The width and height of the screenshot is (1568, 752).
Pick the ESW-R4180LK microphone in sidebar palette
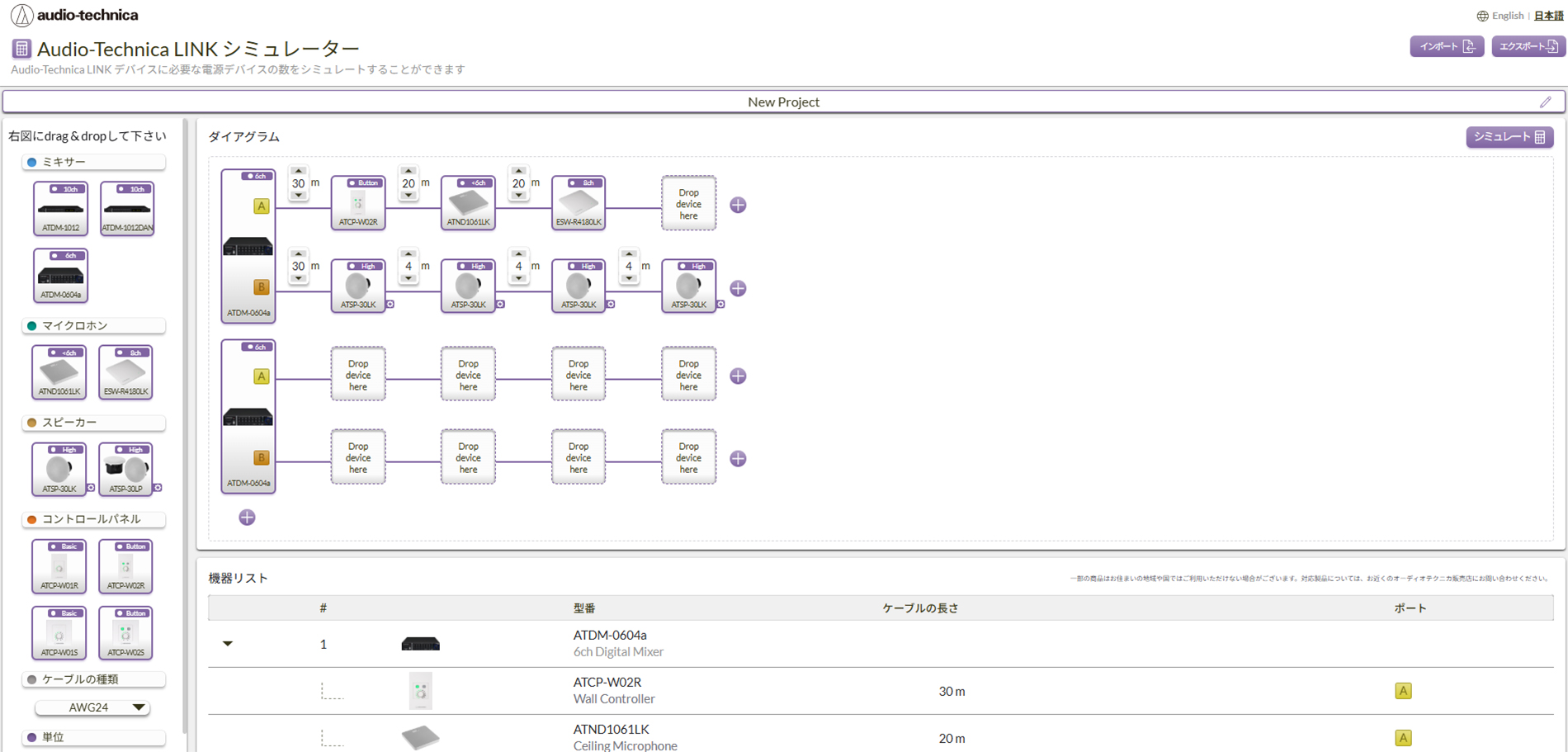(125, 372)
